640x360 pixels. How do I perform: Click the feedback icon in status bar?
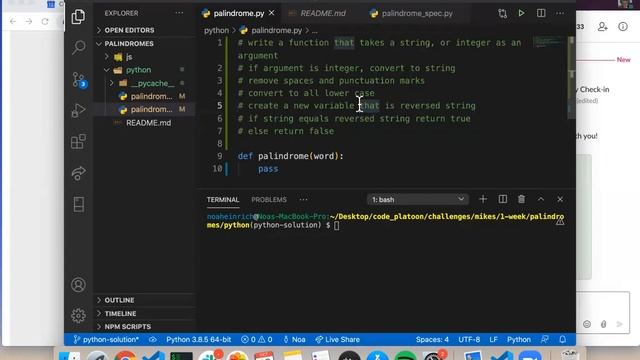click(x=544, y=339)
